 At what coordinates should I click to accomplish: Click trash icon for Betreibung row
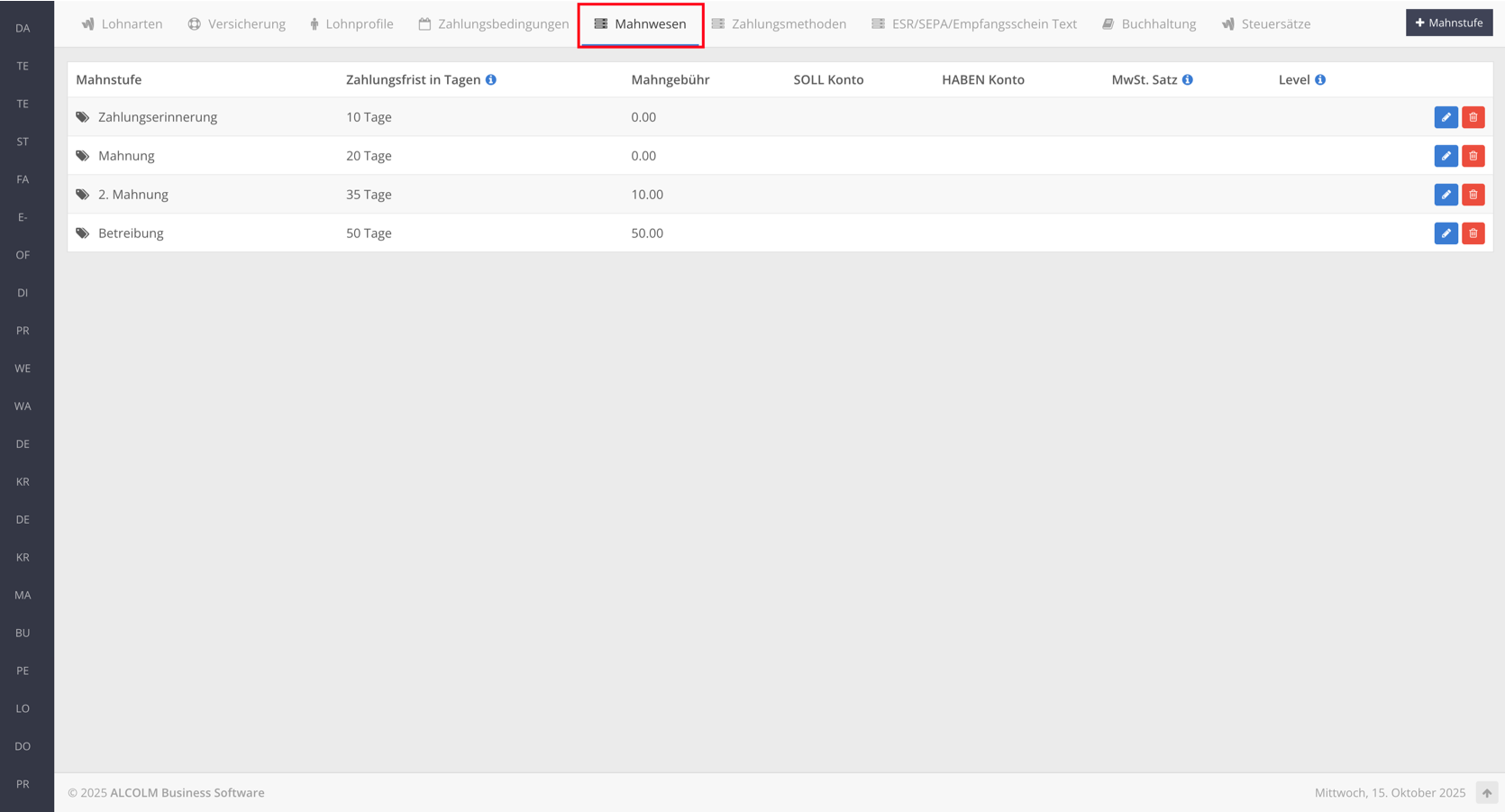point(1473,233)
